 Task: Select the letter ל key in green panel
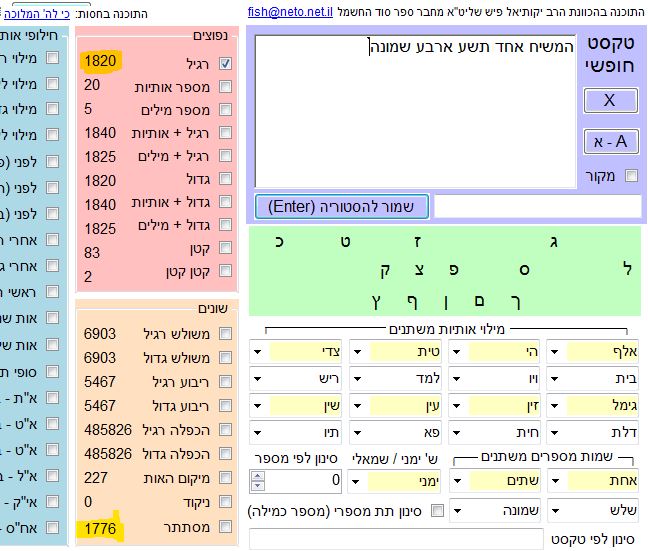(627, 269)
